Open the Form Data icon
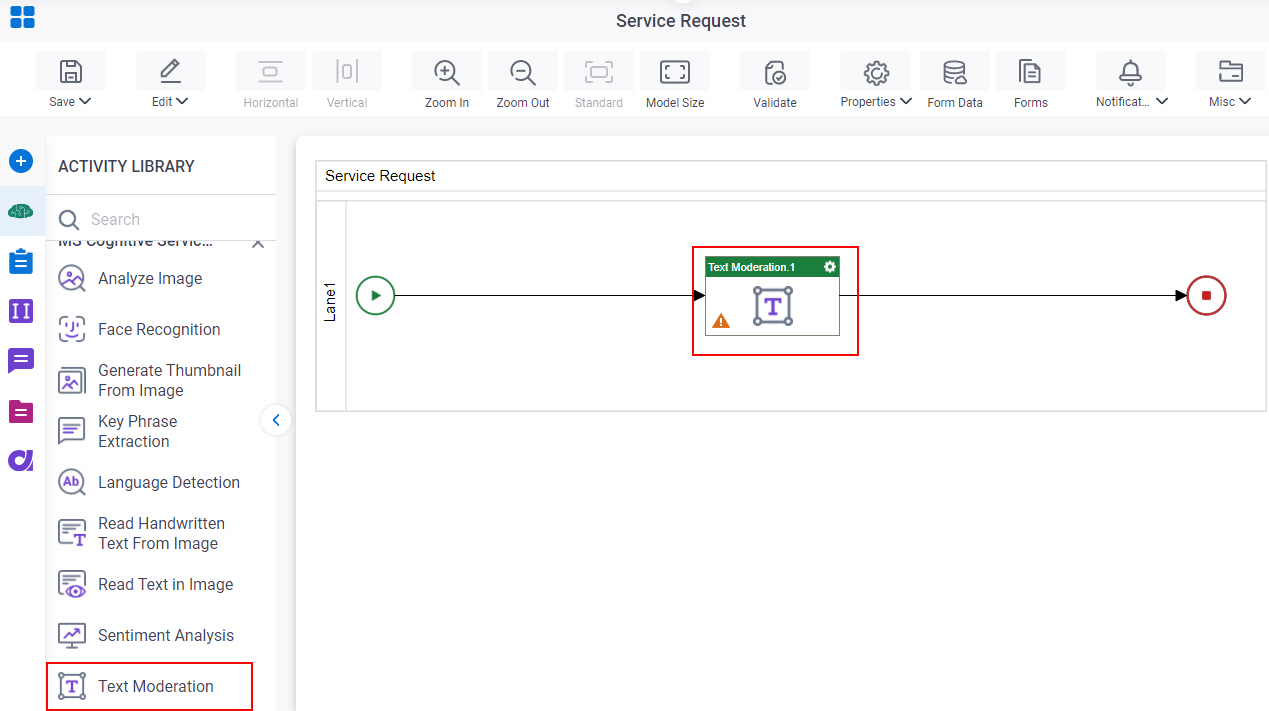 pos(954,72)
